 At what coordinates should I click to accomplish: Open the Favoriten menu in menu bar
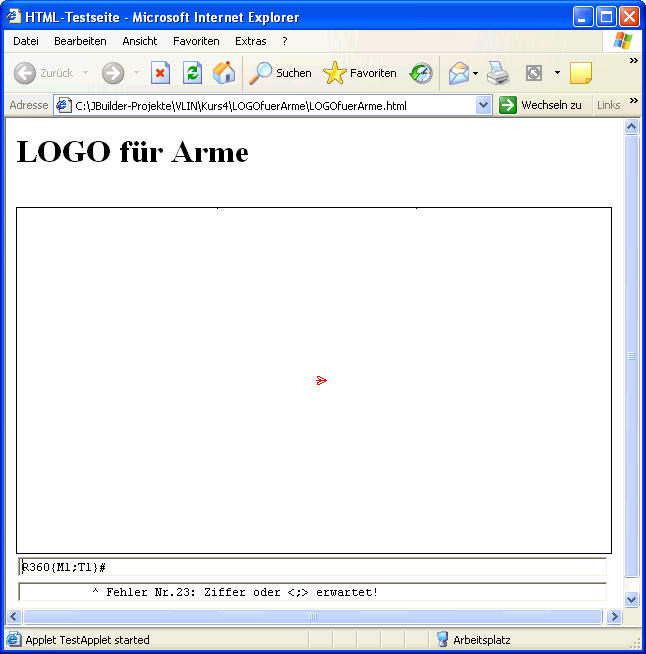196,41
